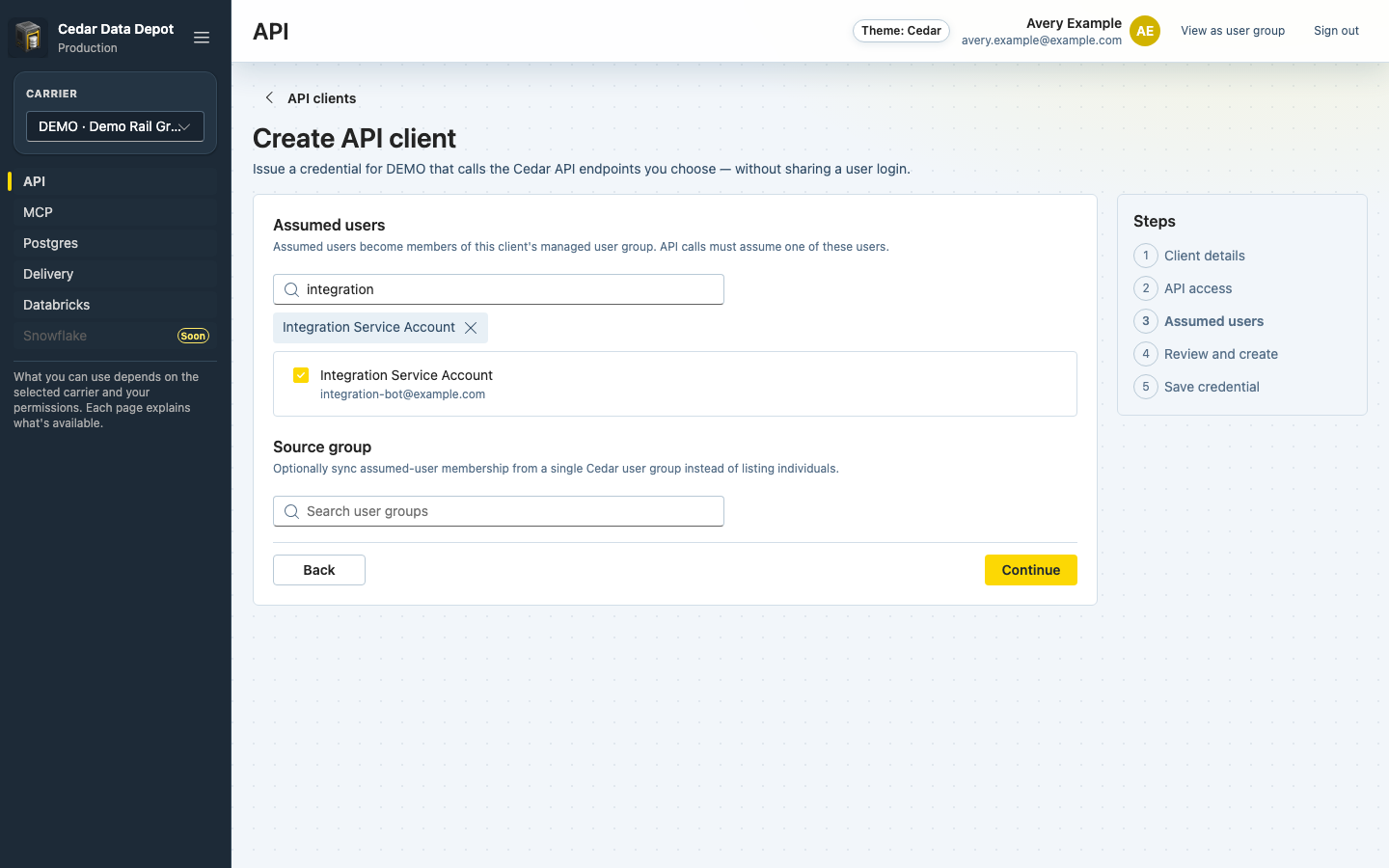
Task: Click the Back button
Action: click(319, 570)
